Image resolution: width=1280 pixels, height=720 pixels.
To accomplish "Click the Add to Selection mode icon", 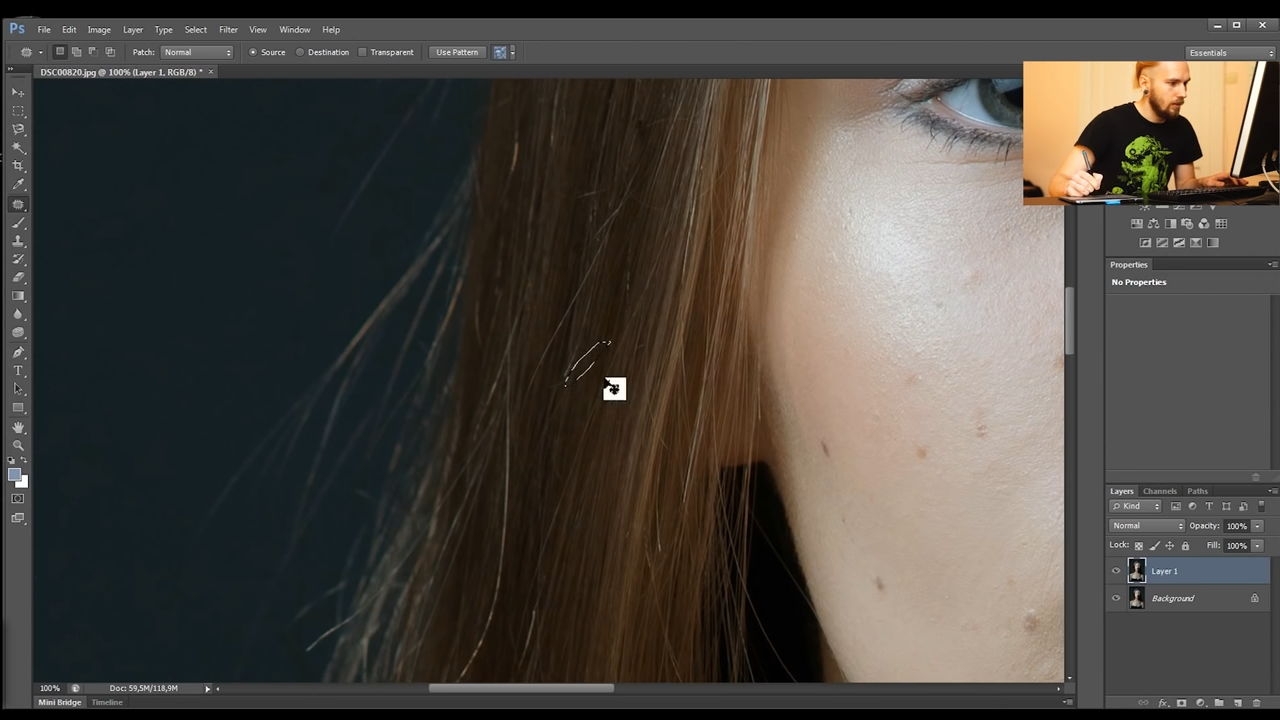I will [x=76, y=52].
